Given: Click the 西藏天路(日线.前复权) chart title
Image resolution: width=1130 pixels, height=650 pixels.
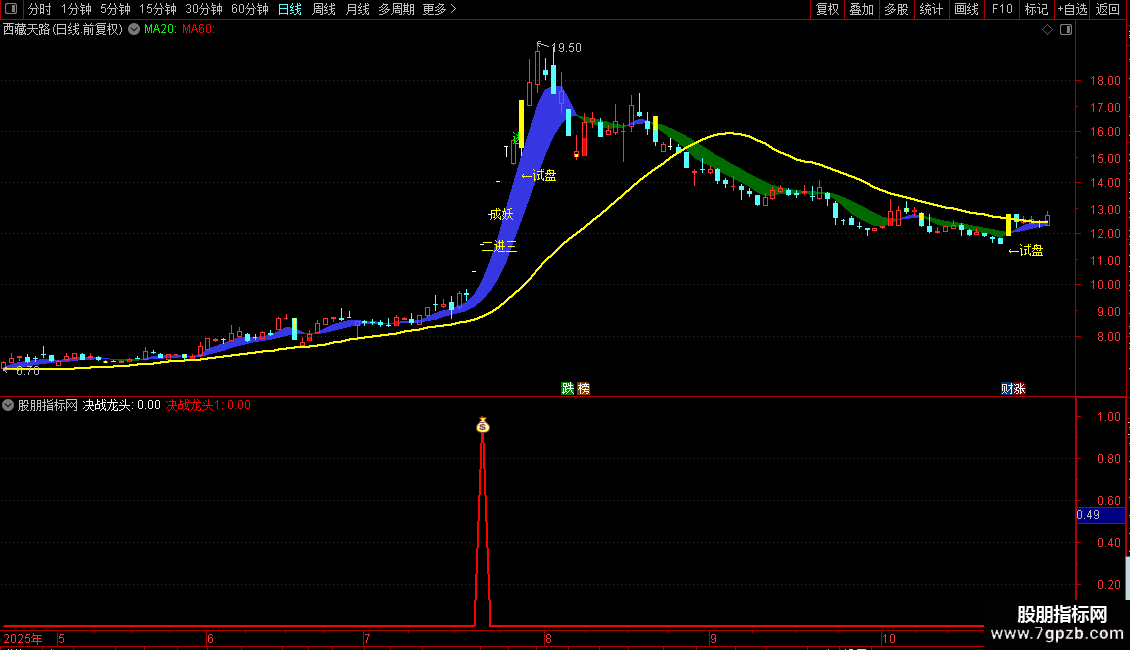Looking at the screenshot, I should click(63, 30).
